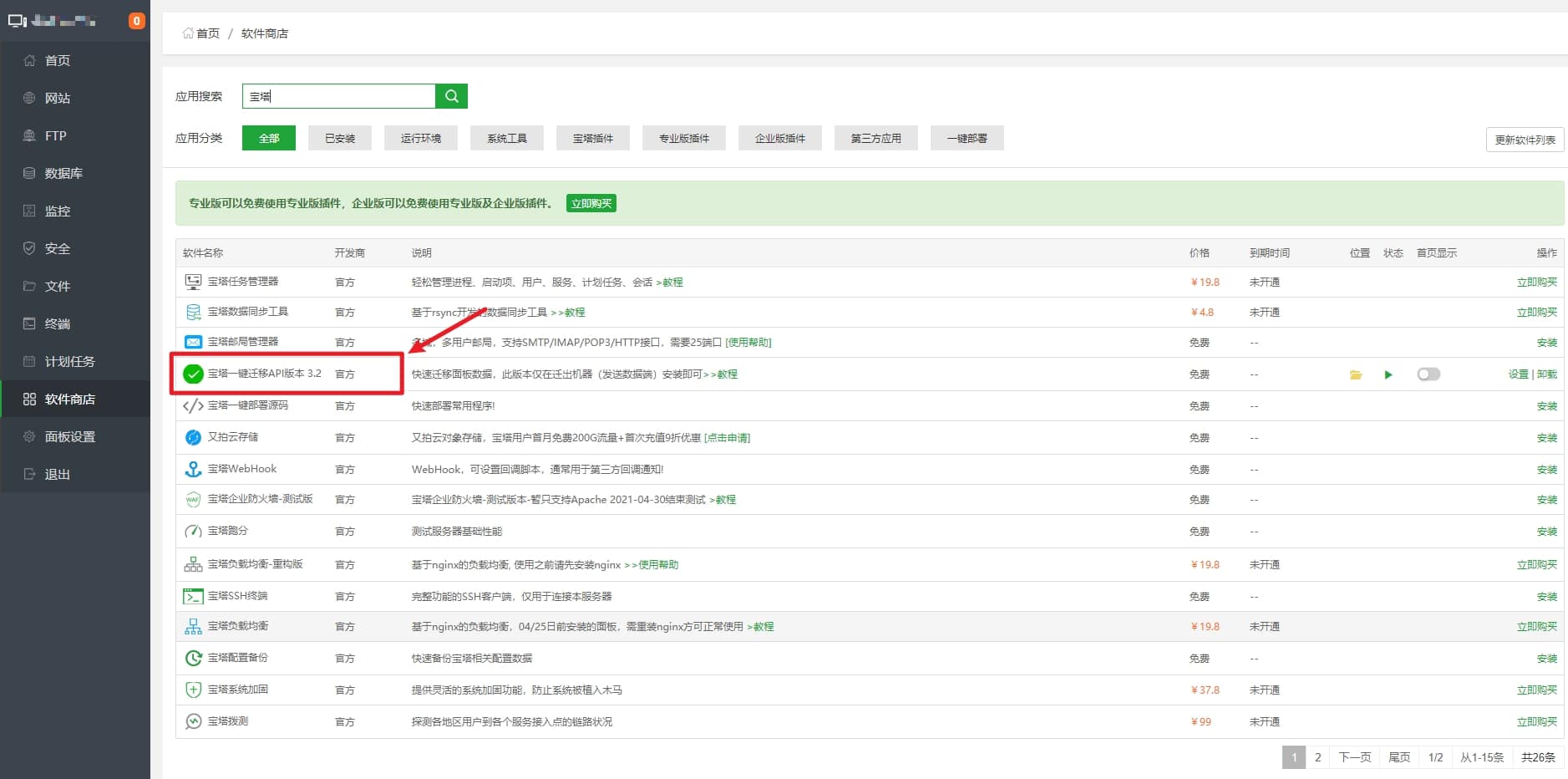Image resolution: width=1568 pixels, height=779 pixels.
Task: Click 宝塔跑分 gauge icon
Action: (x=193, y=531)
